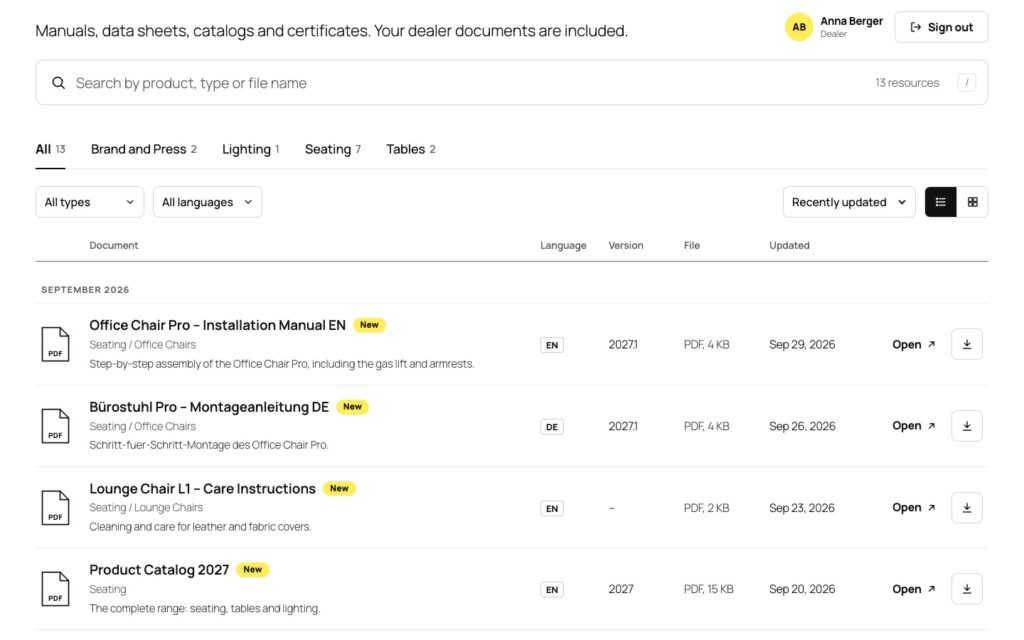Click the date Sep 29, 2026
Screen dimensions: 1024x640
[802, 345]
